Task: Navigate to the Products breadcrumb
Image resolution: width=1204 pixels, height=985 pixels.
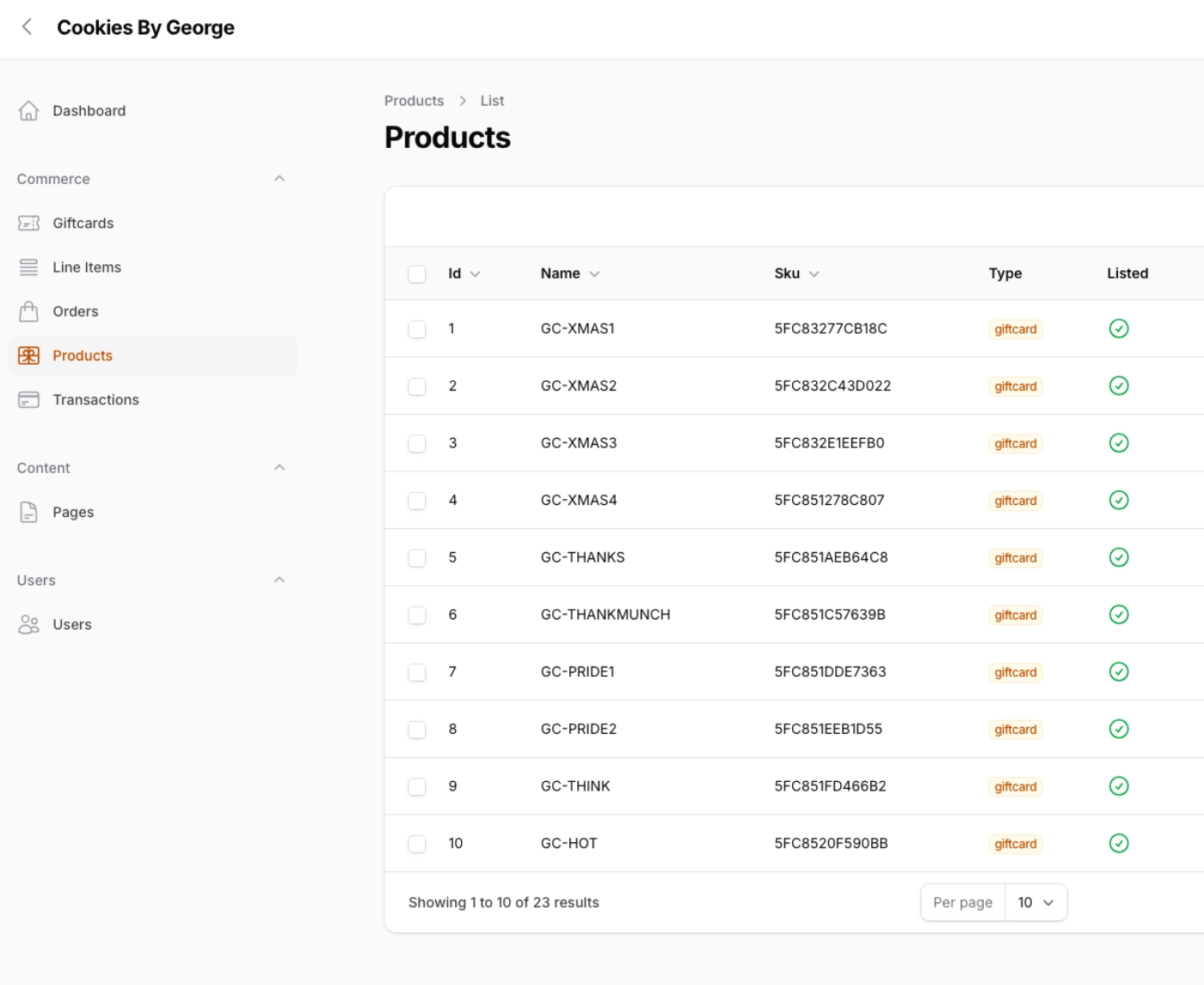Action: (x=414, y=101)
